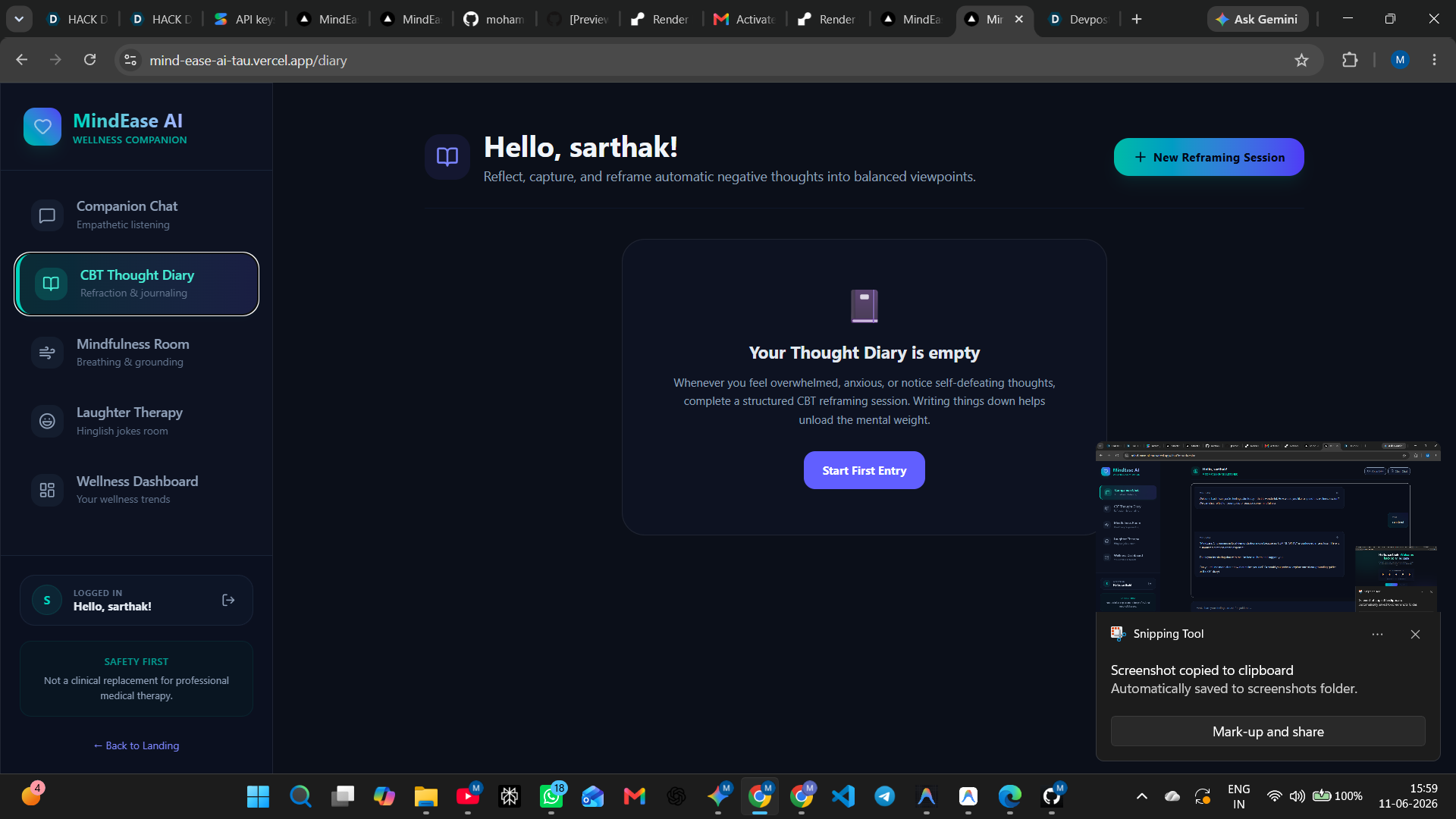Bookmark this page with star icon

click(x=1301, y=60)
